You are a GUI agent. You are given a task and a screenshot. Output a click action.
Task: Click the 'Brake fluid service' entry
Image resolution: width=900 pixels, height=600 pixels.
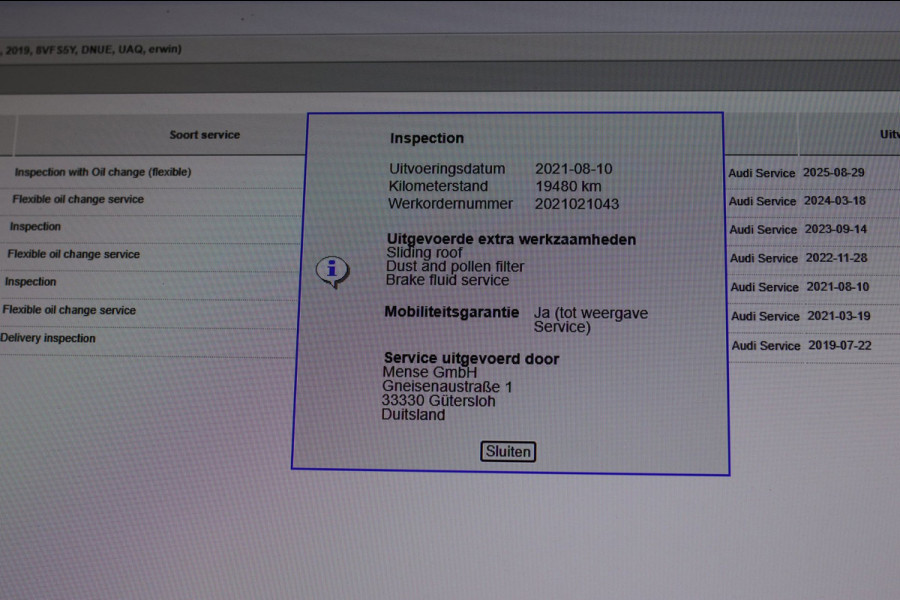[447, 280]
